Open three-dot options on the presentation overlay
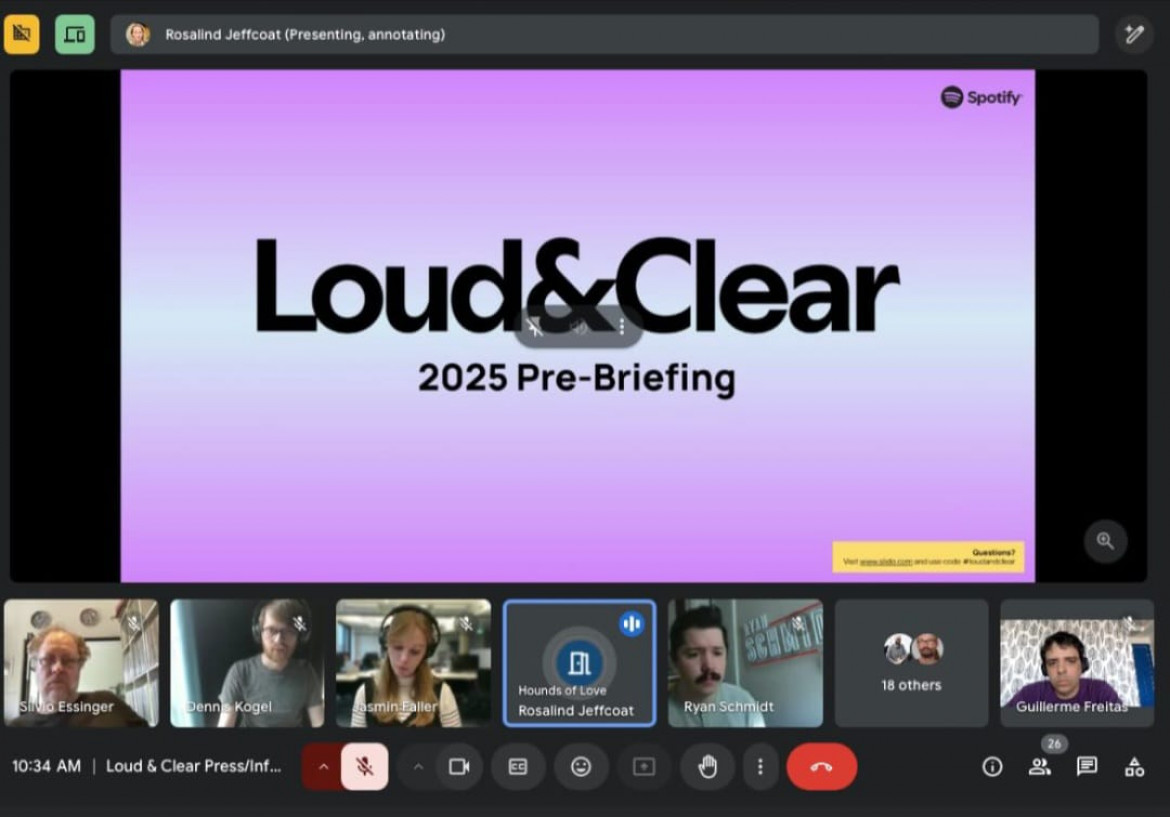This screenshot has height=817, width=1170. pos(622,327)
